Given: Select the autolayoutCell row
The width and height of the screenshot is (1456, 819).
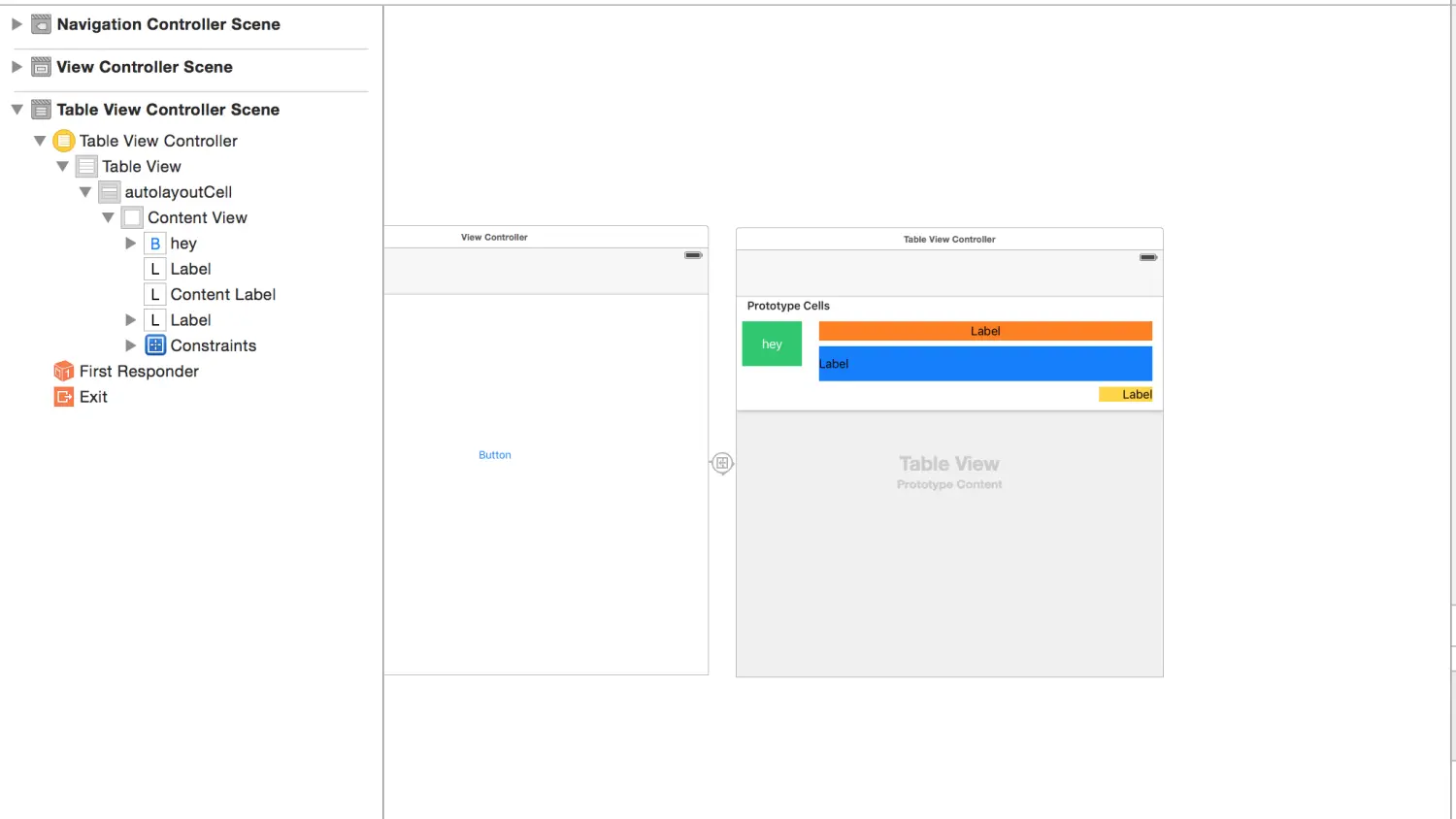Looking at the screenshot, I should (x=179, y=192).
